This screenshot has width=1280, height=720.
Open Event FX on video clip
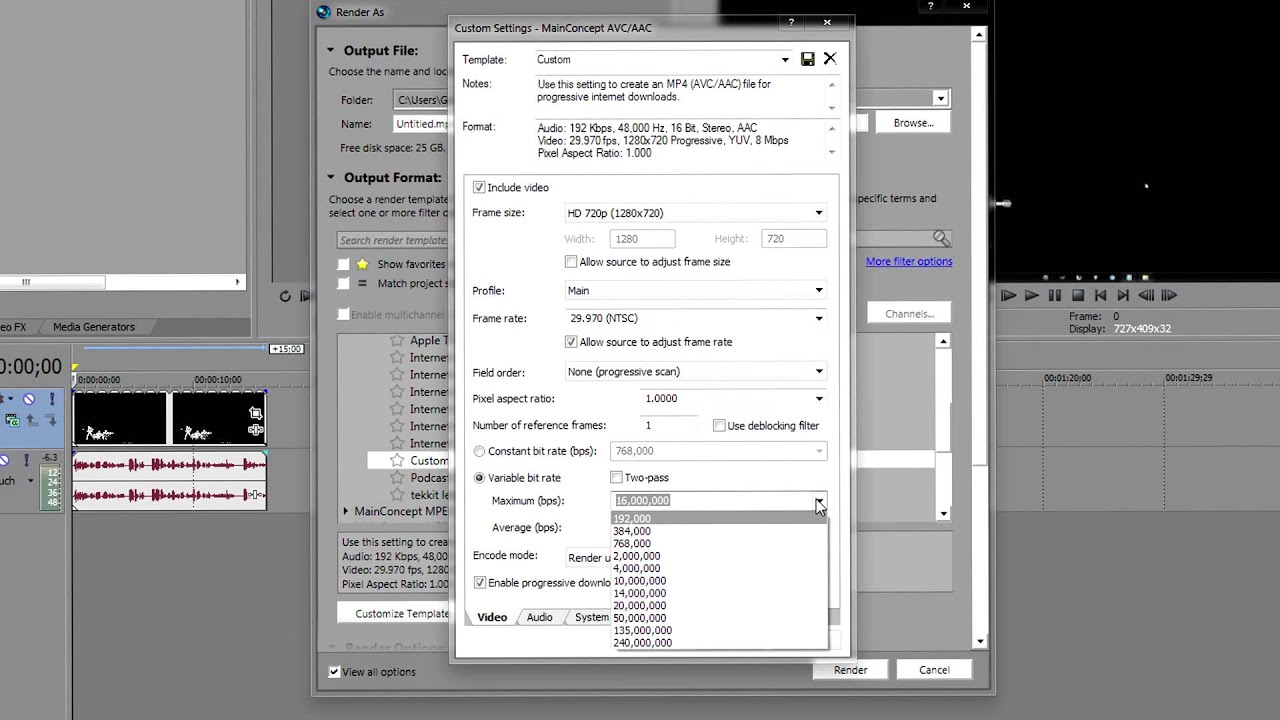(256, 430)
